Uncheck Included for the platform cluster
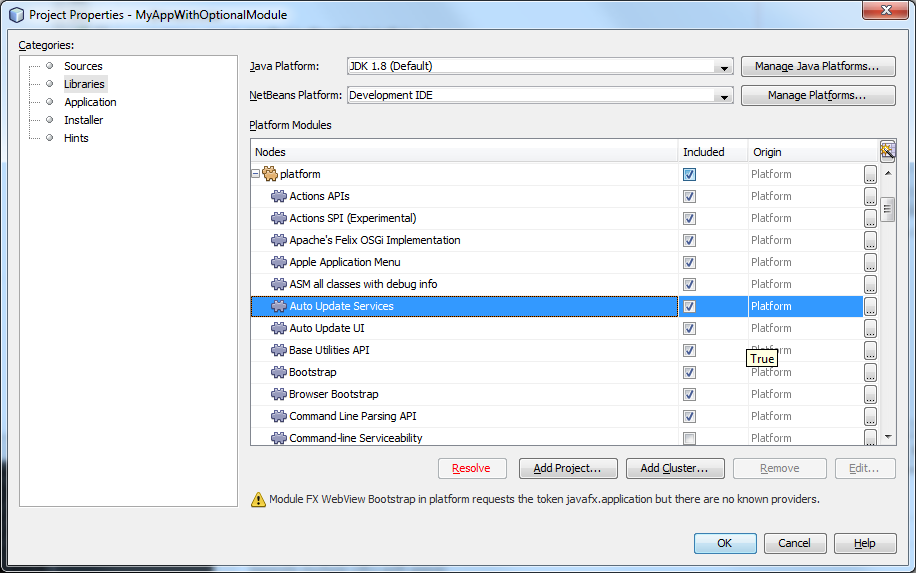This screenshot has width=916, height=573. (689, 174)
